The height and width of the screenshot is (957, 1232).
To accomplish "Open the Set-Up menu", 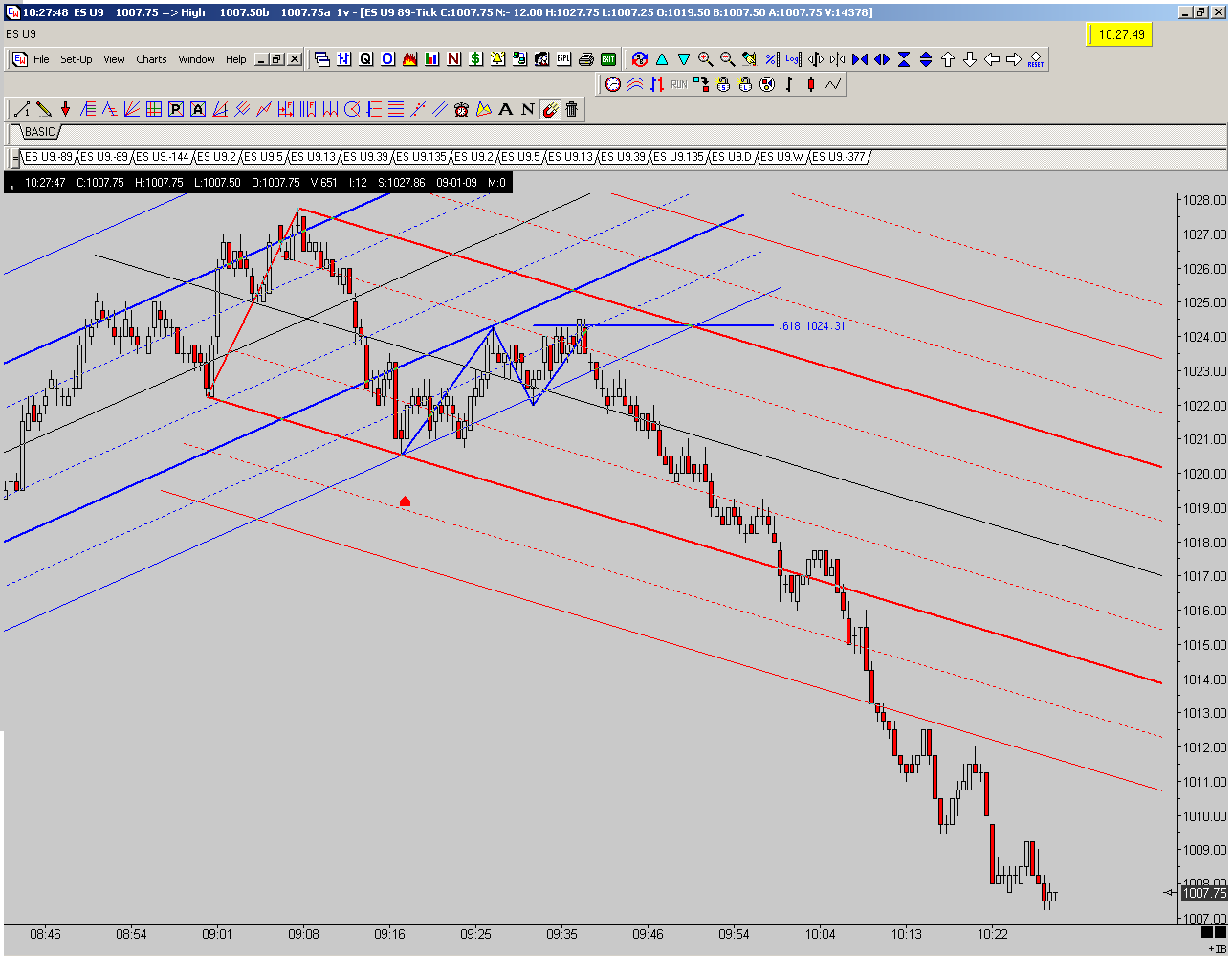I will click(77, 59).
